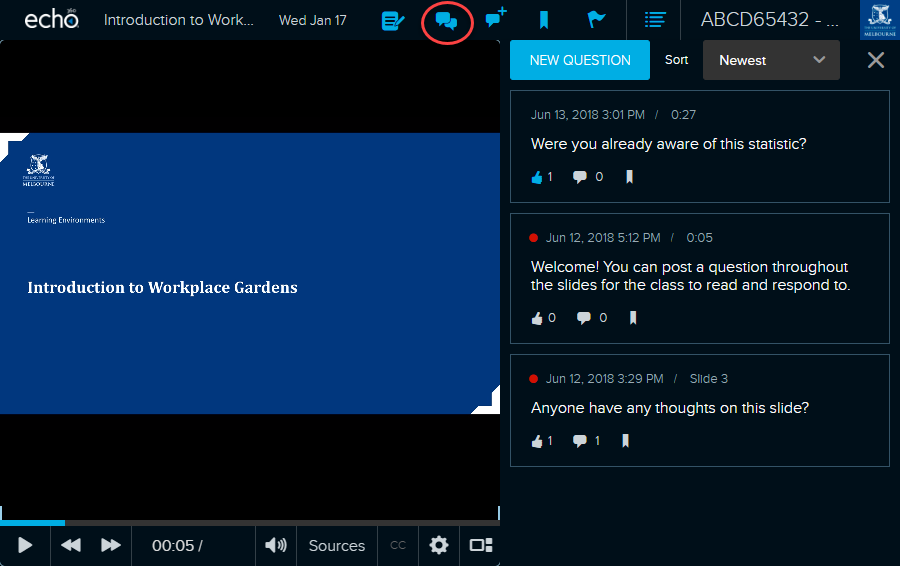Bookmark this class with the top bookmark icon
The image size is (900, 566).
(x=544, y=20)
